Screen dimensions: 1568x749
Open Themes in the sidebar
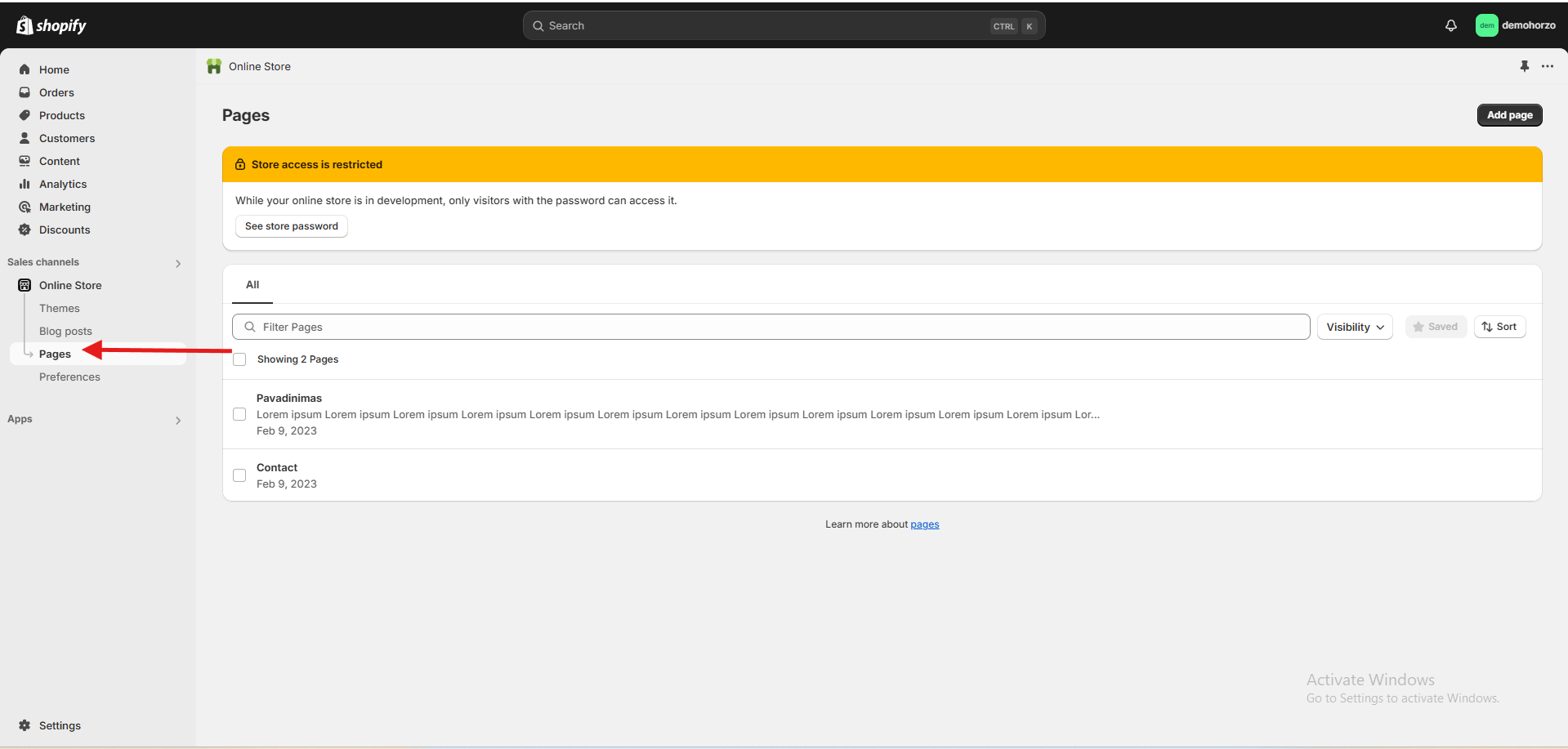click(60, 308)
